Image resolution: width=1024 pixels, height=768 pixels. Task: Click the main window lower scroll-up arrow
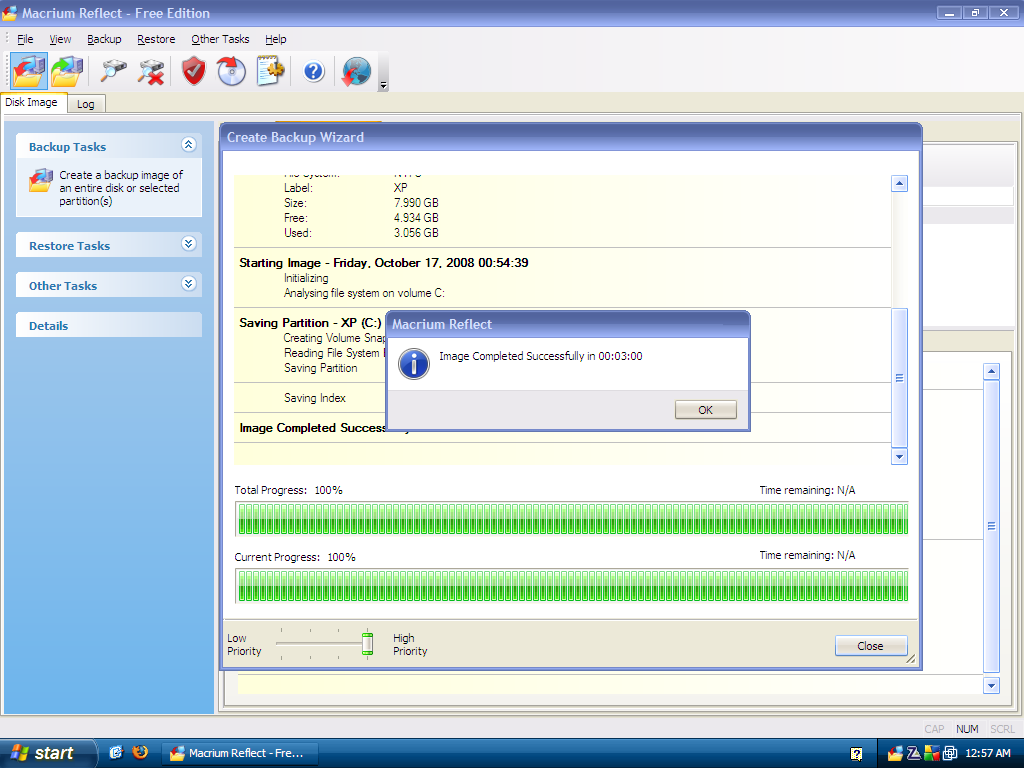point(991,372)
